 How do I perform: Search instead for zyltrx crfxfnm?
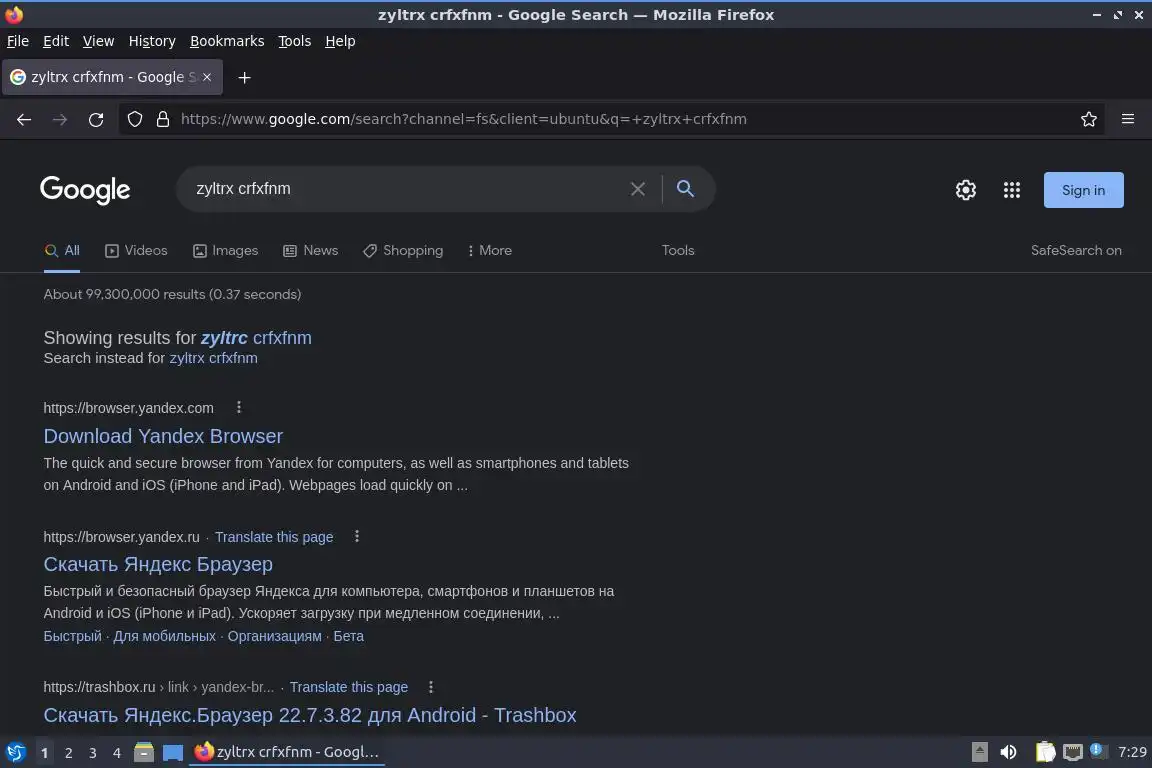point(214,358)
